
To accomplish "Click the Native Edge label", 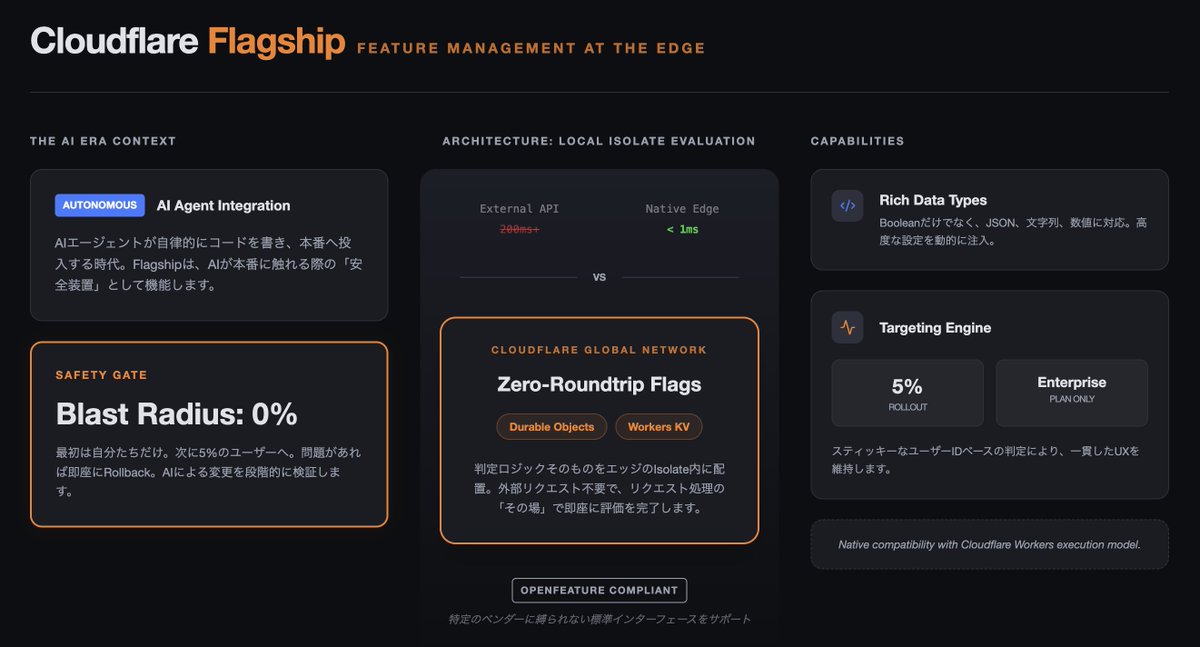I will point(682,209).
